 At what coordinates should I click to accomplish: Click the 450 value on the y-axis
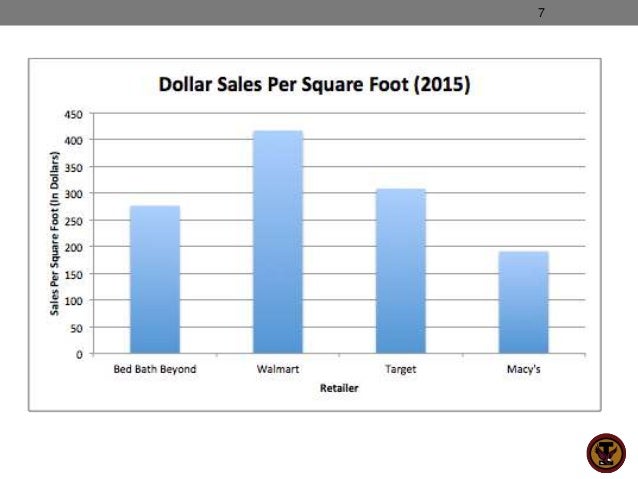tap(74, 114)
